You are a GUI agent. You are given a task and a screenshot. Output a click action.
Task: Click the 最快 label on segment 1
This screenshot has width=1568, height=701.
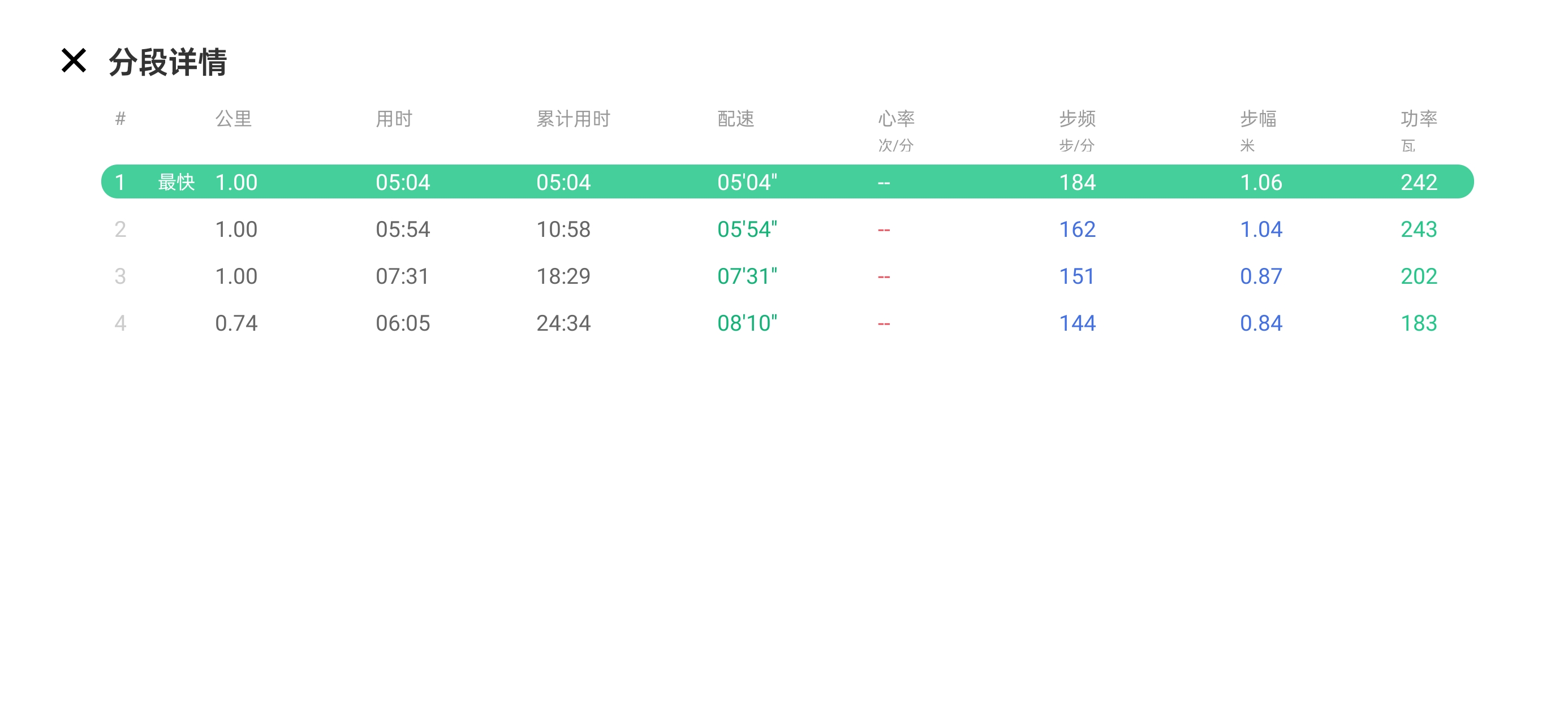(x=176, y=182)
